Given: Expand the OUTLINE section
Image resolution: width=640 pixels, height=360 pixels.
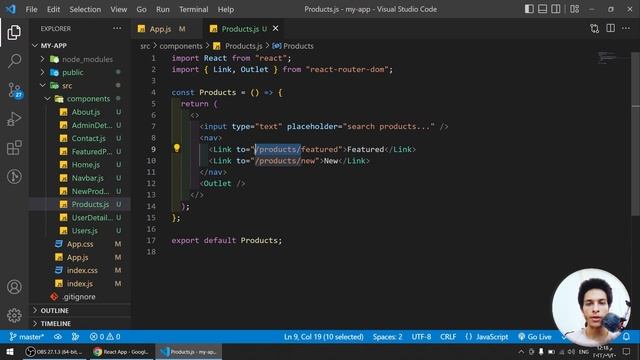Looking at the screenshot, I should [x=80, y=311].
